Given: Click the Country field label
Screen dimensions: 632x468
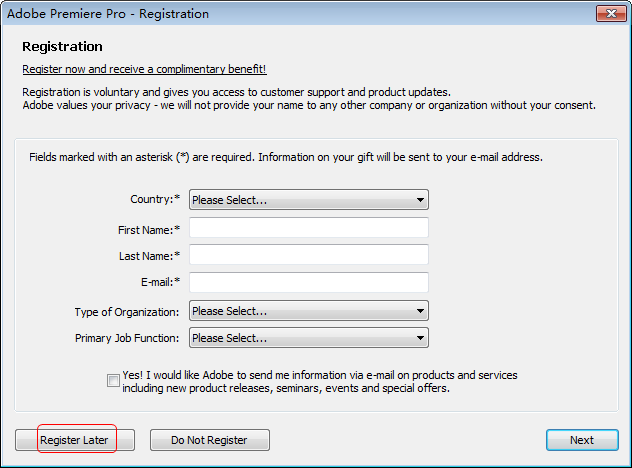Looking at the screenshot, I should tap(155, 200).
